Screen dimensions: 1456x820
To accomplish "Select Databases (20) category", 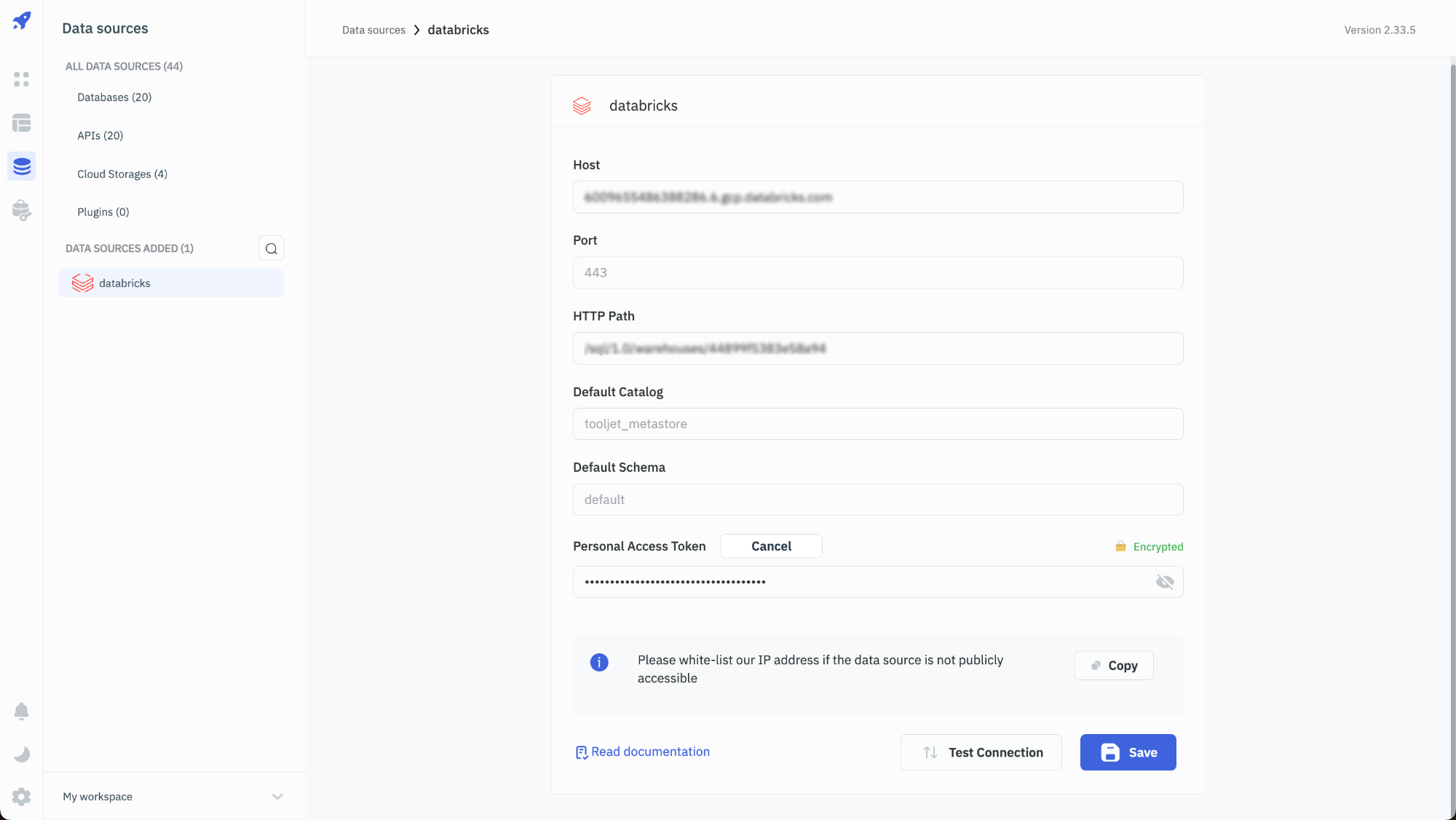I will [x=114, y=97].
